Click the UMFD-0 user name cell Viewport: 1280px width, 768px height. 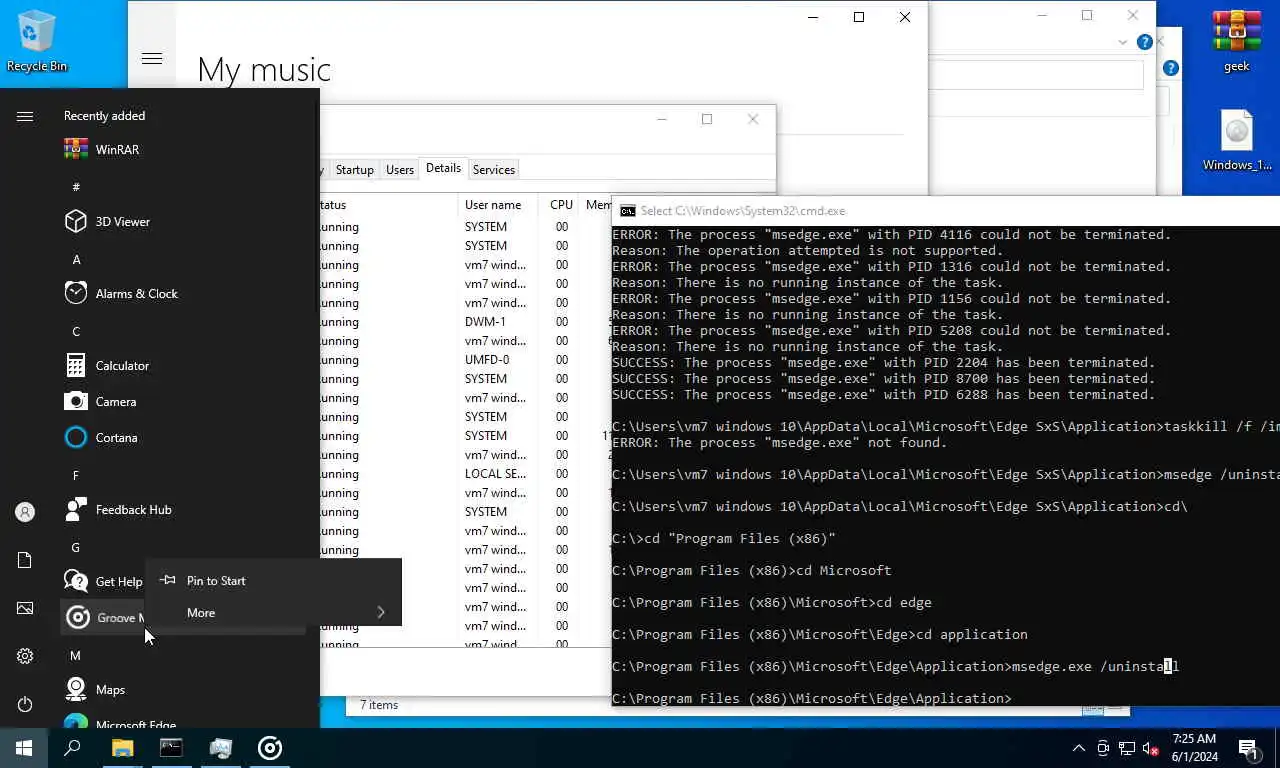(x=487, y=360)
